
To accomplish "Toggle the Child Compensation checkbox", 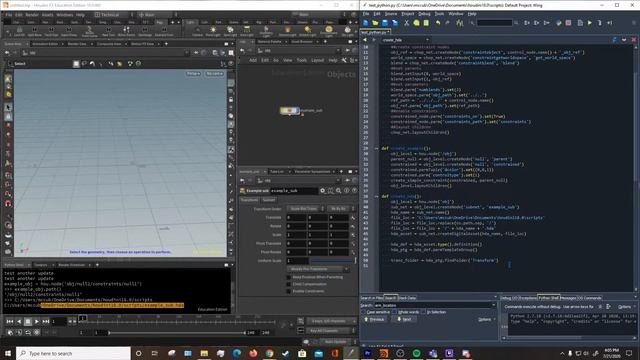I will click(x=289, y=284).
